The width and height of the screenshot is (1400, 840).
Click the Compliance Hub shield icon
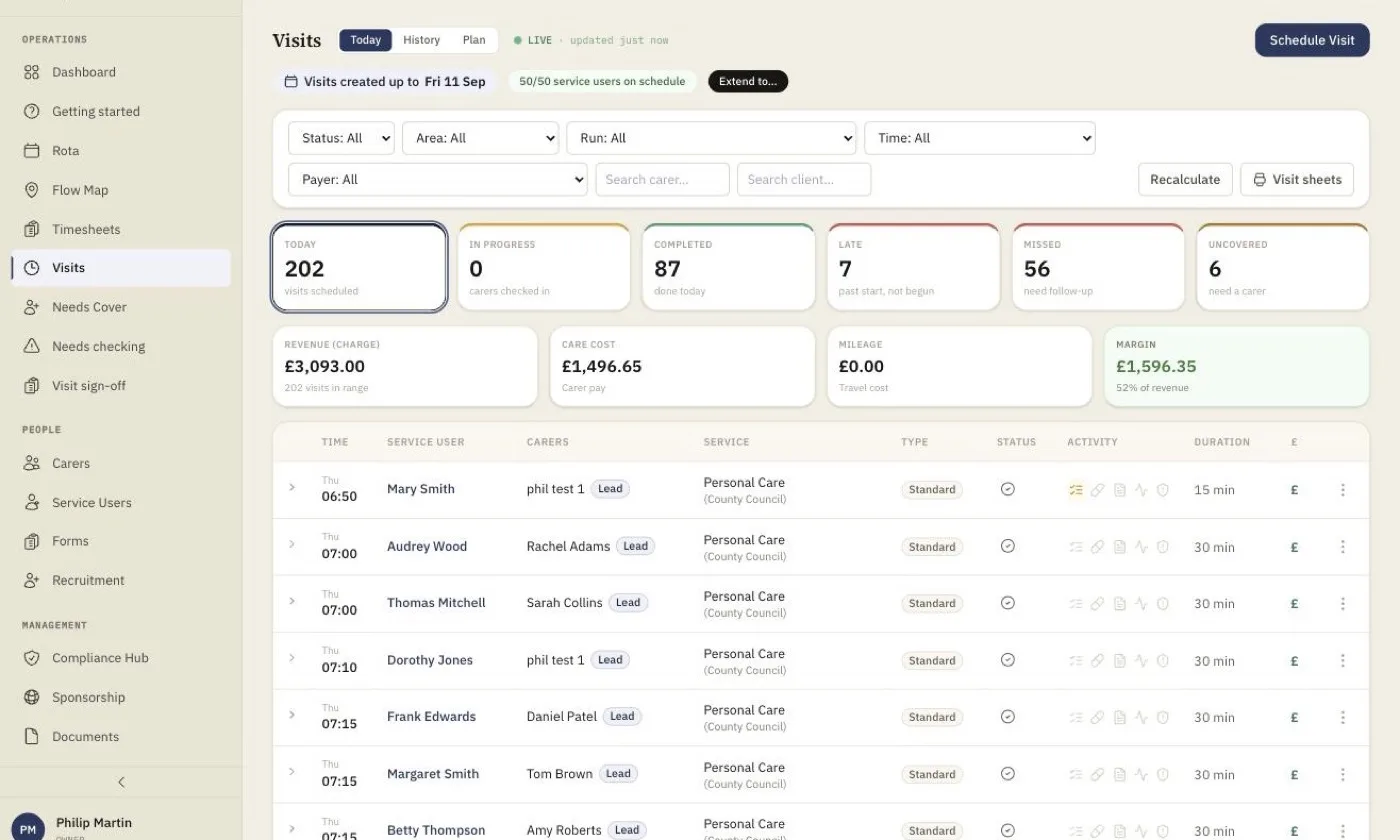tap(32, 658)
